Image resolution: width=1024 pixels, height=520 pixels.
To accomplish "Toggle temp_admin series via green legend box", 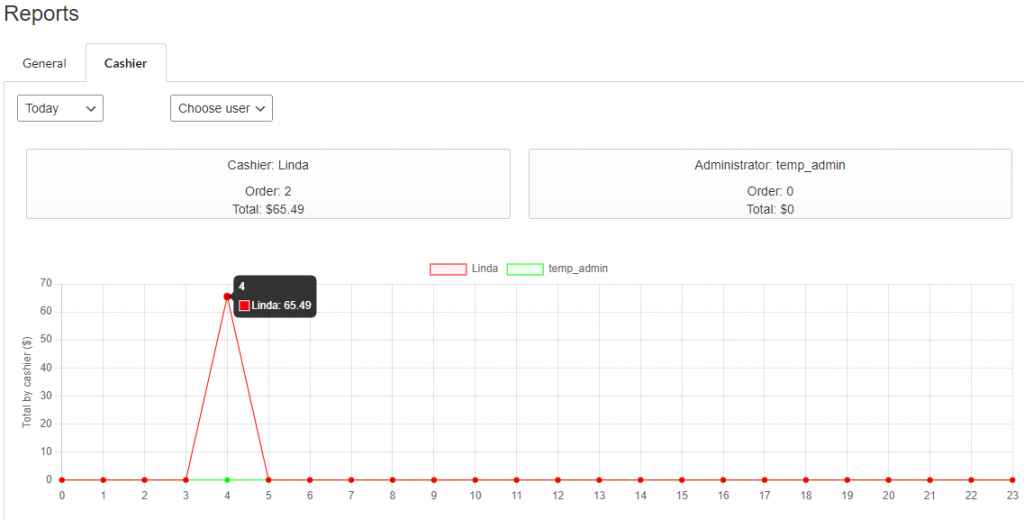I will tap(525, 269).
